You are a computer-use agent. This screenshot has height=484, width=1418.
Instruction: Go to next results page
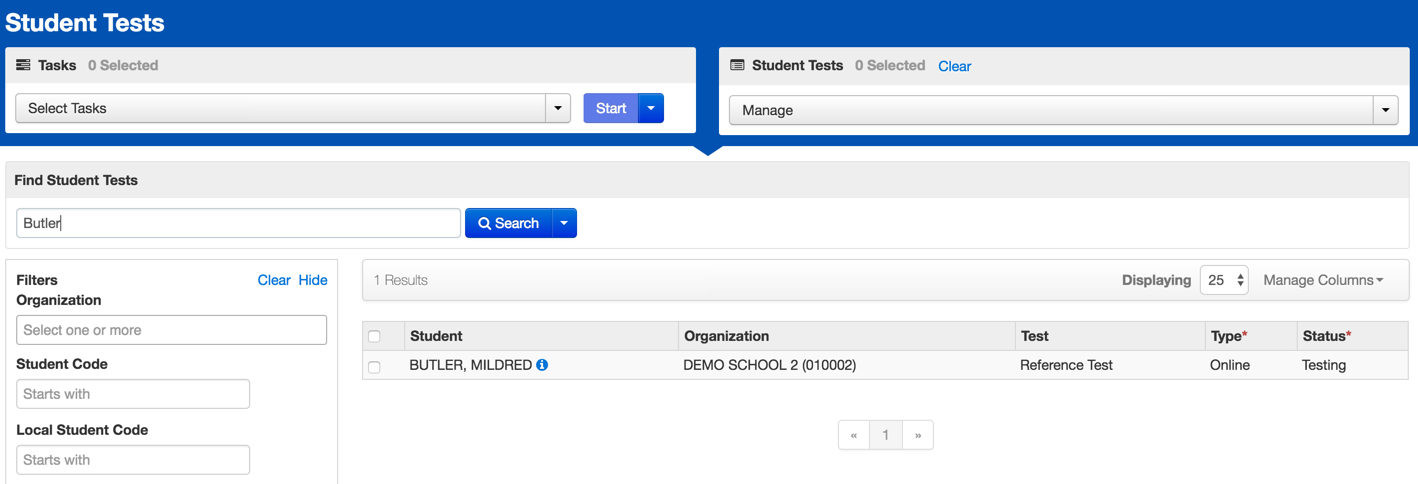tap(918, 435)
